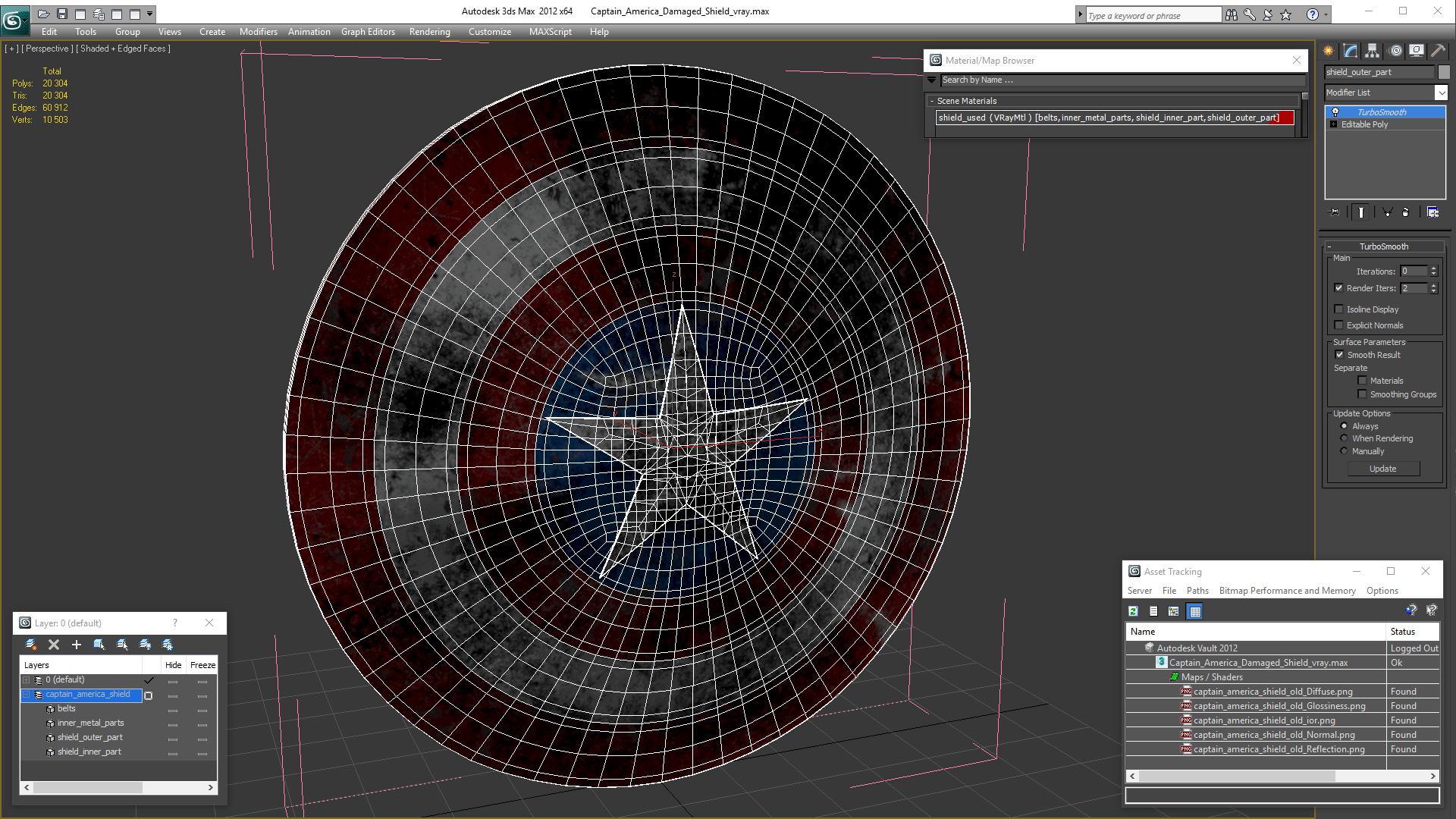Viewport: 1456px width, 819px height.
Task: Click the table view icon in Asset Tracking
Action: click(x=1195, y=611)
